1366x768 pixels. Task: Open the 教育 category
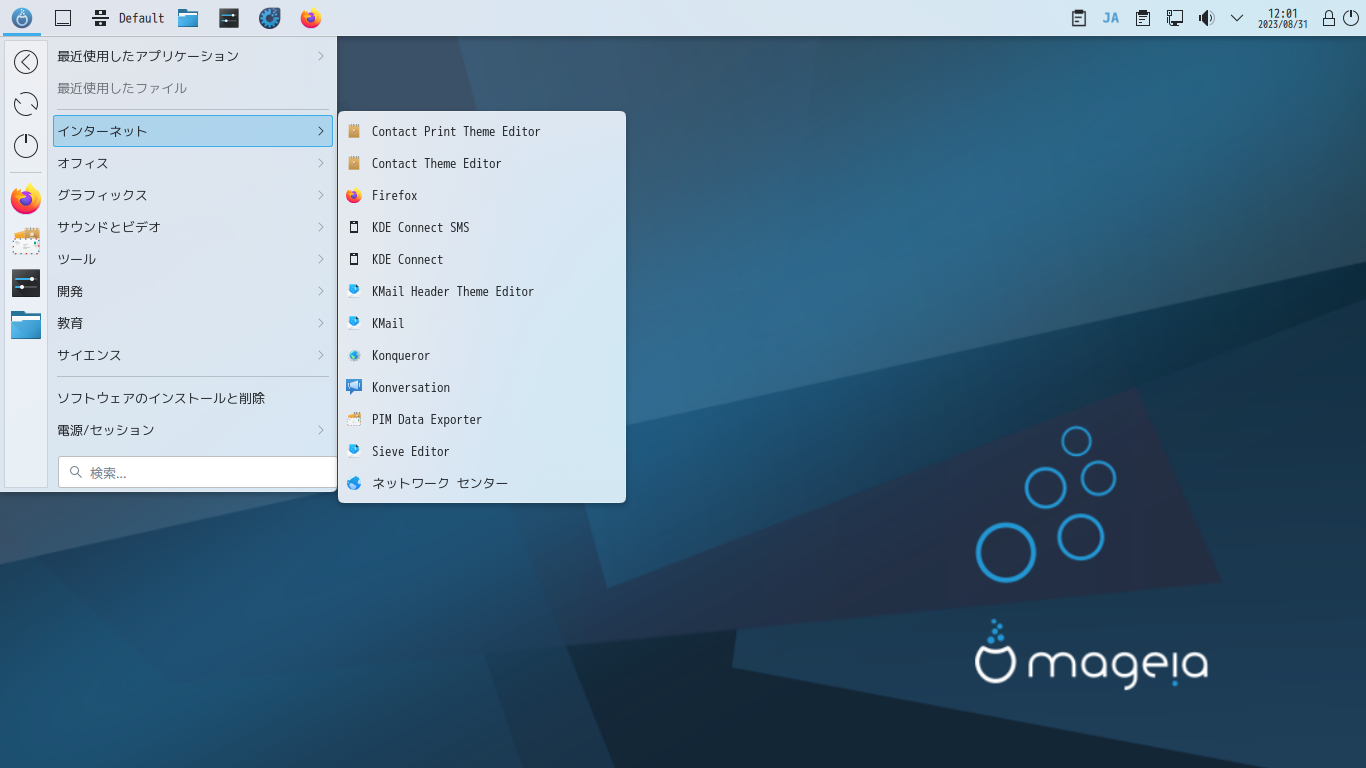pos(192,323)
